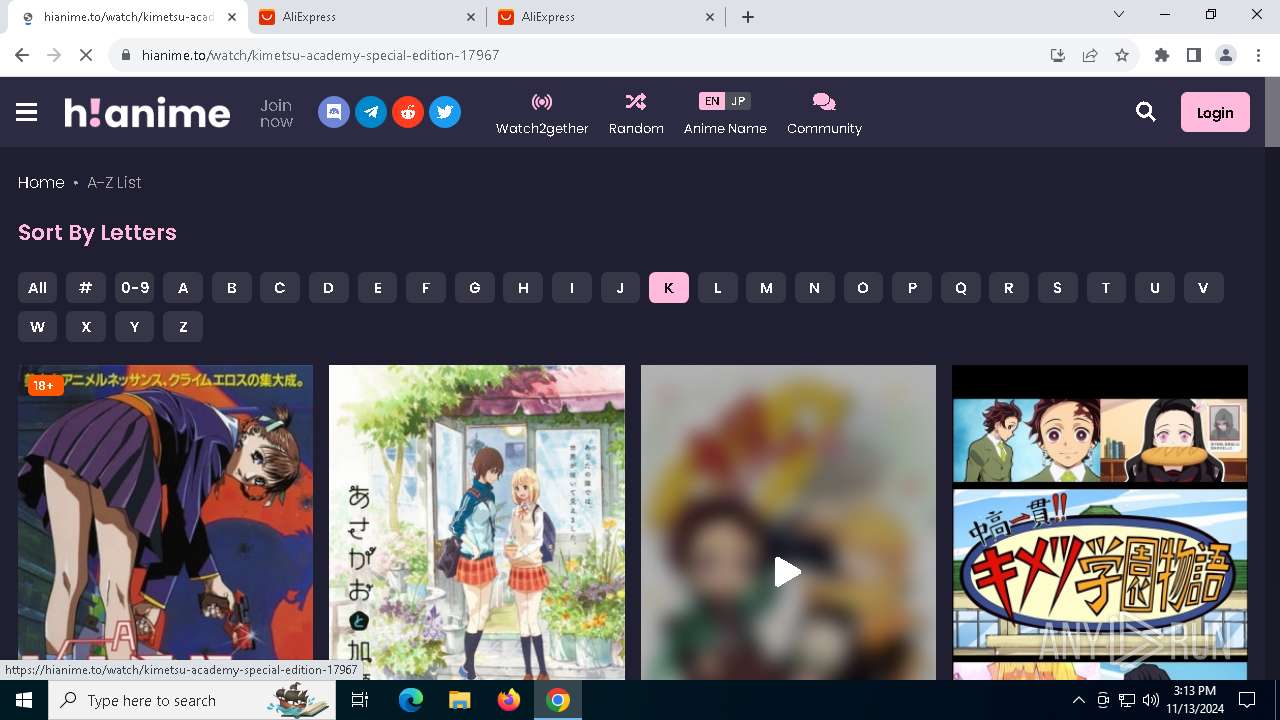Open the schoolgirls flower shop poster
Screen dimensions: 1280x720
[477, 522]
